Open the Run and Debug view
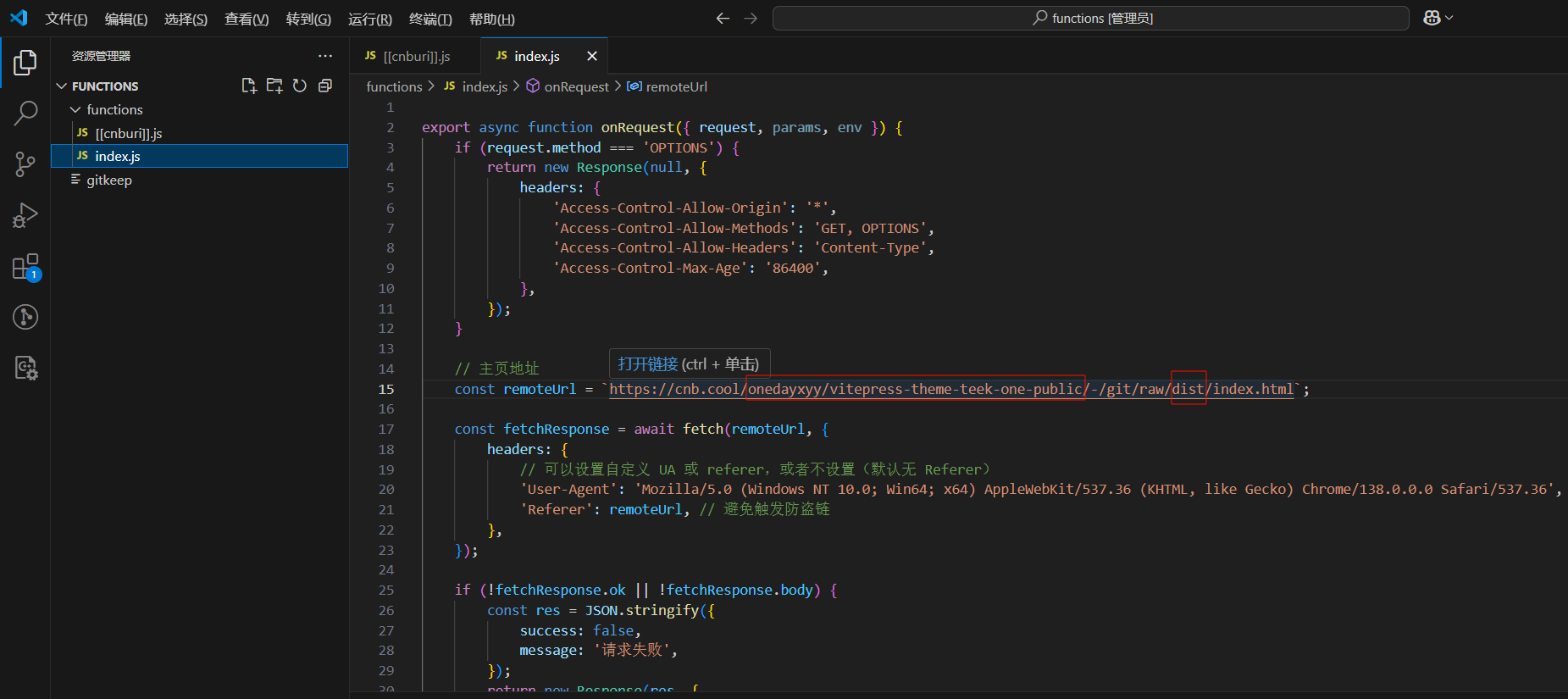This screenshot has height=699, width=1568. click(x=25, y=215)
